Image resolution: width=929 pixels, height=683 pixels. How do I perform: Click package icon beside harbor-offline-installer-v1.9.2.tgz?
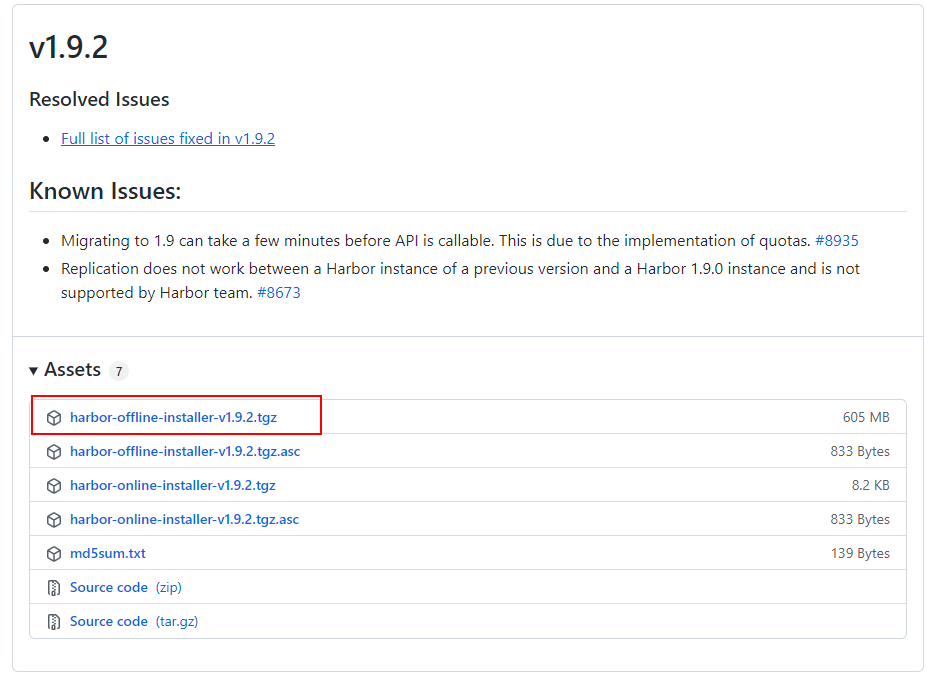(54, 418)
